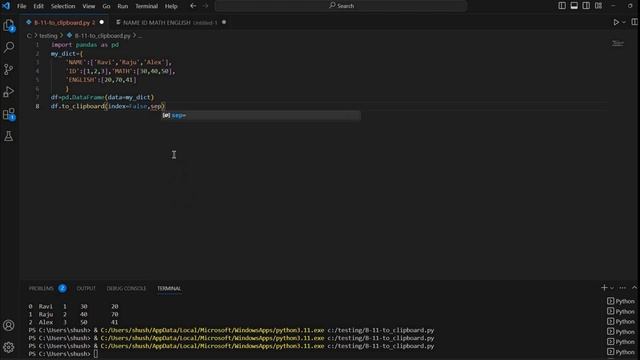The image size is (640, 360).
Task: Split the editor to the right
Action: (634, 22)
